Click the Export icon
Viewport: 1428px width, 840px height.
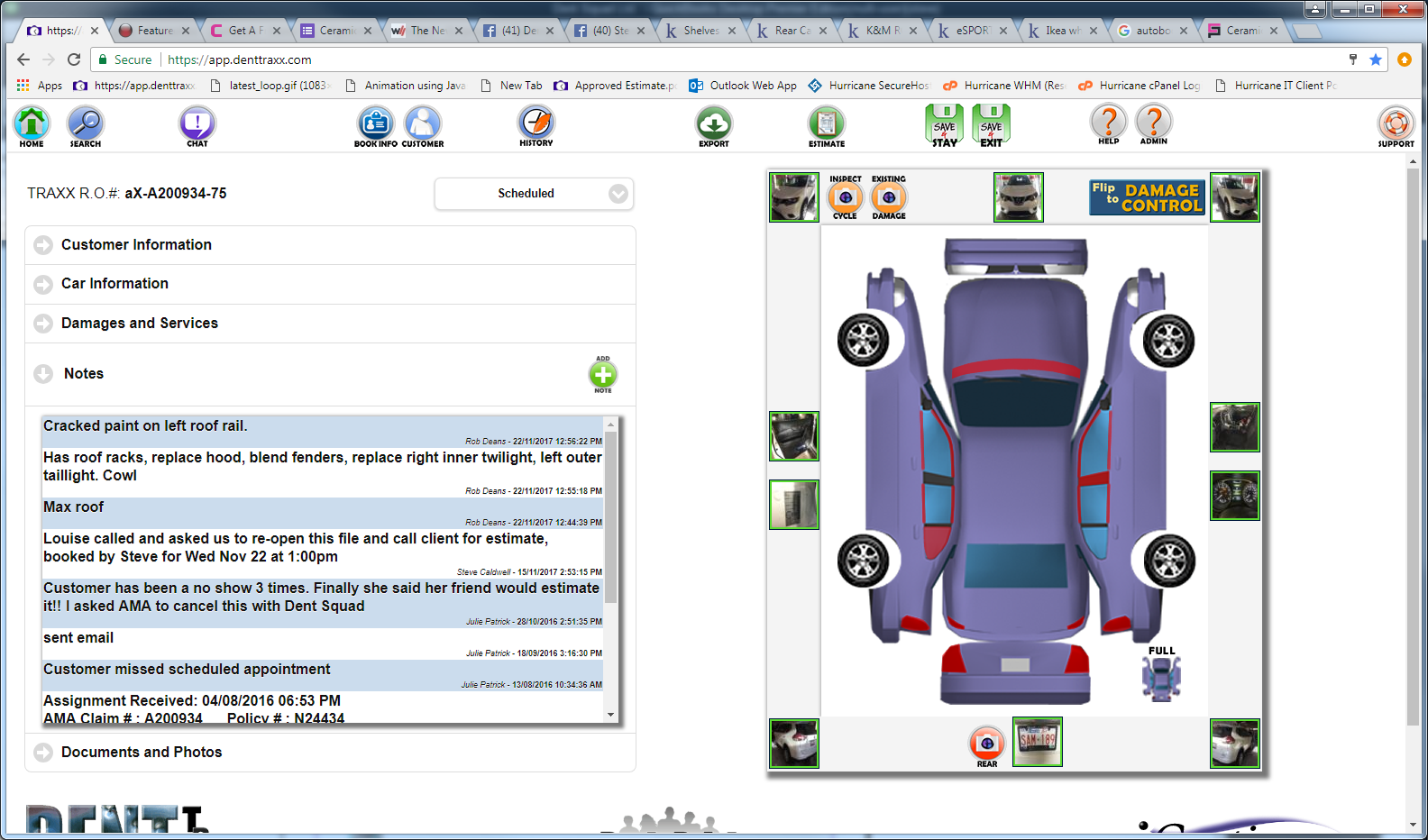tap(713, 124)
